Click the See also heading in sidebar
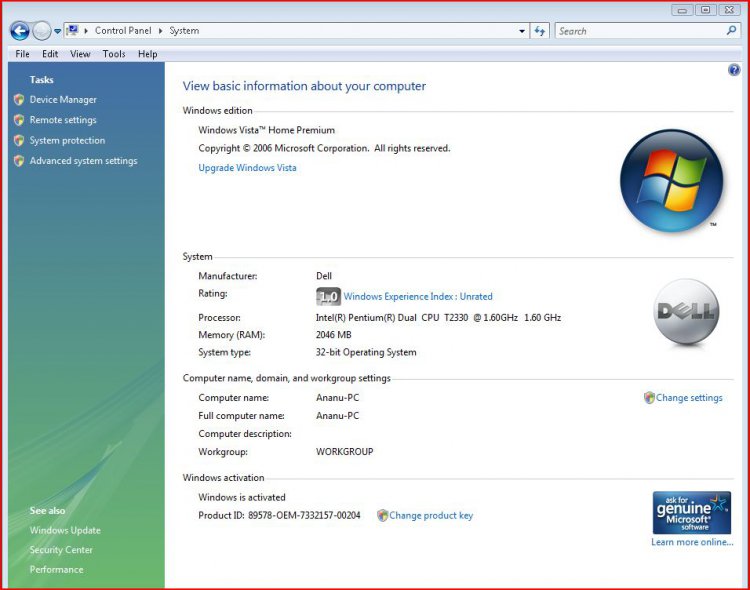This screenshot has width=750, height=590. click(47, 511)
